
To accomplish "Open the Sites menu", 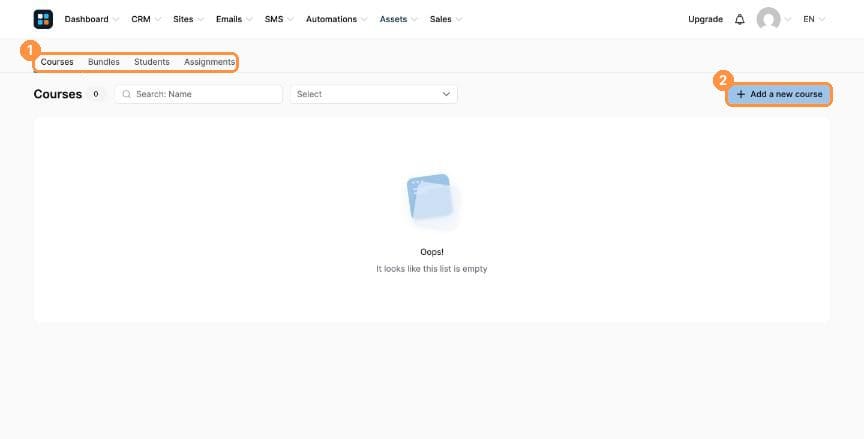I will click(183, 19).
